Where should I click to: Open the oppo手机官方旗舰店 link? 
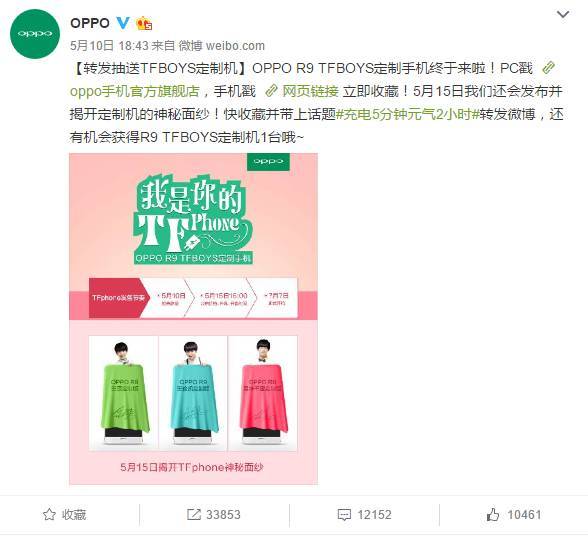tap(135, 91)
